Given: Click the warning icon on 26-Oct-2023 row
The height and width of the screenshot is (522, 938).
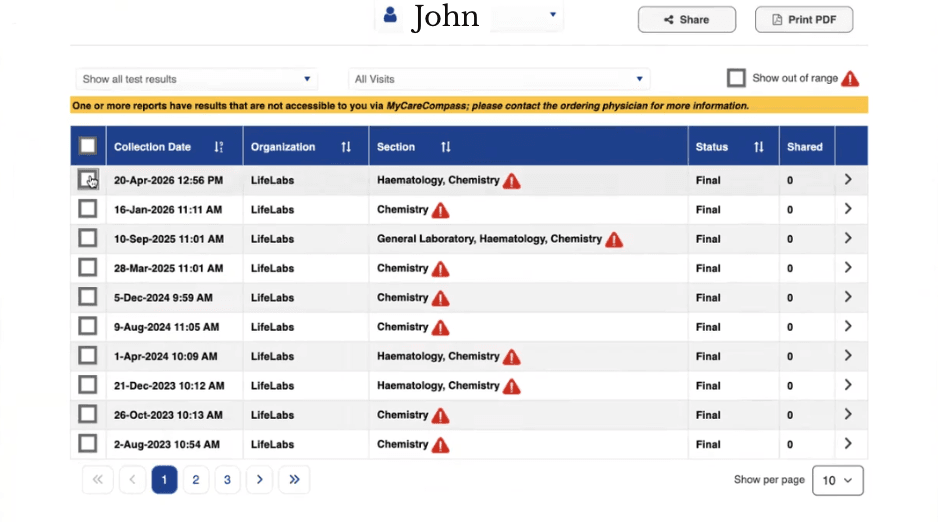Looking at the screenshot, I should click(x=440, y=416).
